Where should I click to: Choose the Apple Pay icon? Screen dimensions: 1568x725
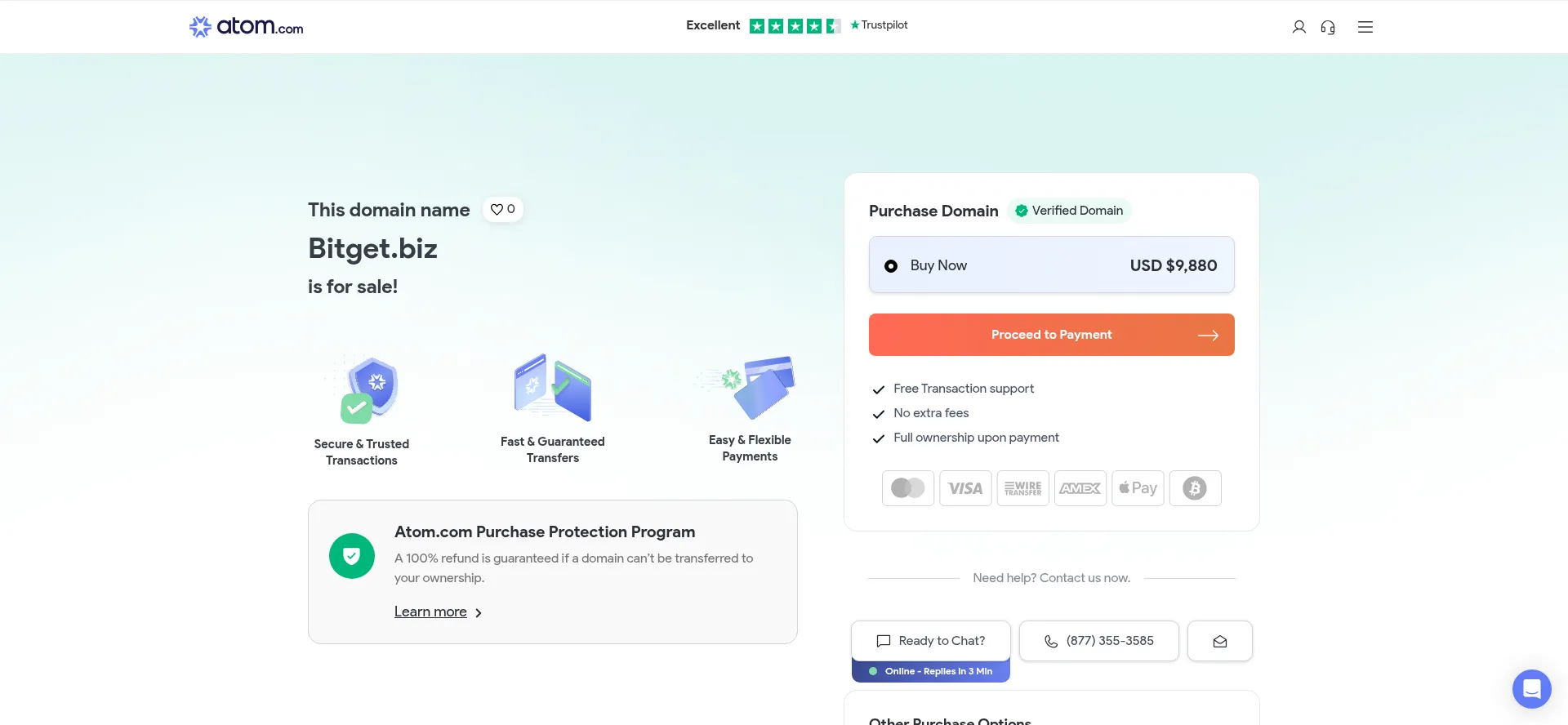tap(1138, 488)
